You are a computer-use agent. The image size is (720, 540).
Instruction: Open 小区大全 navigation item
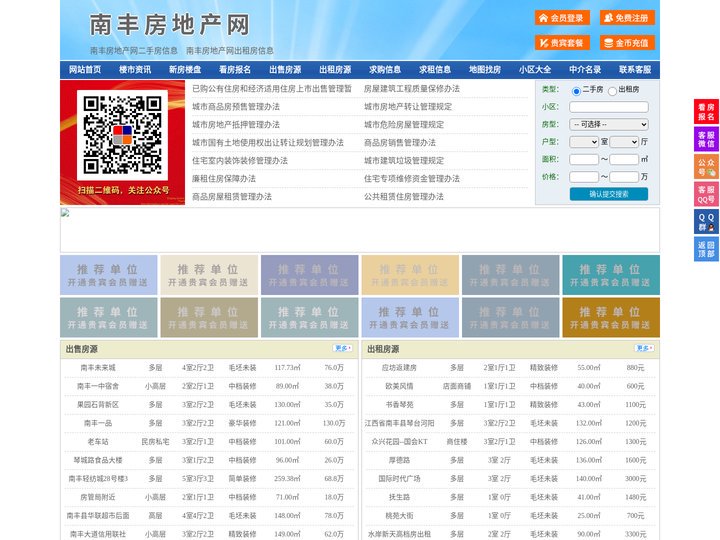tap(535, 70)
